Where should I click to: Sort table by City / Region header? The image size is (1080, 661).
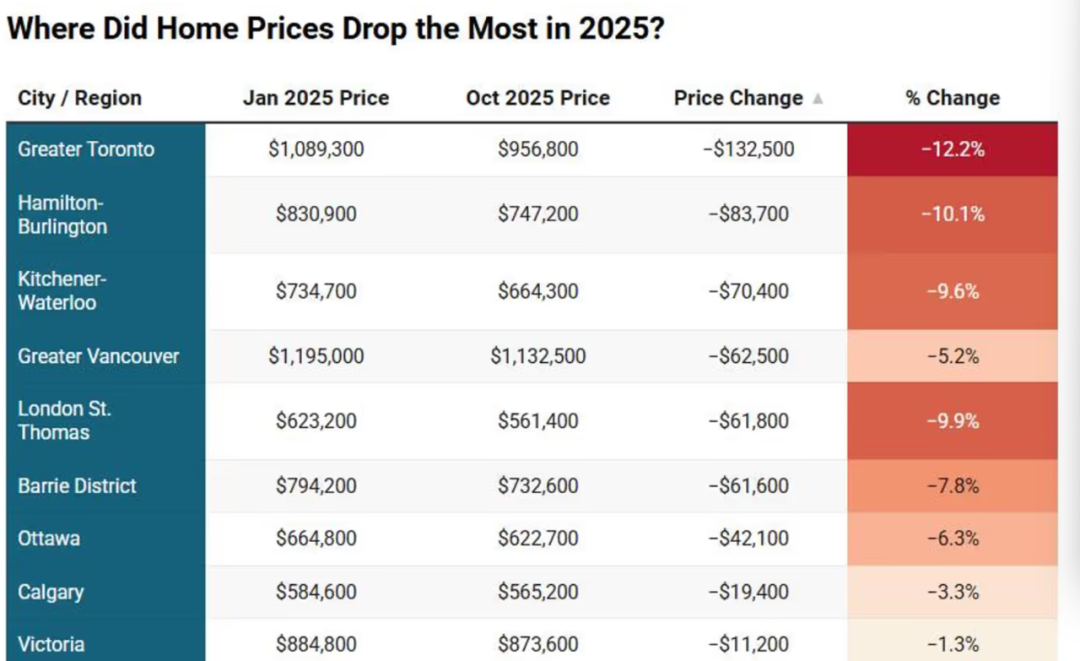80,98
